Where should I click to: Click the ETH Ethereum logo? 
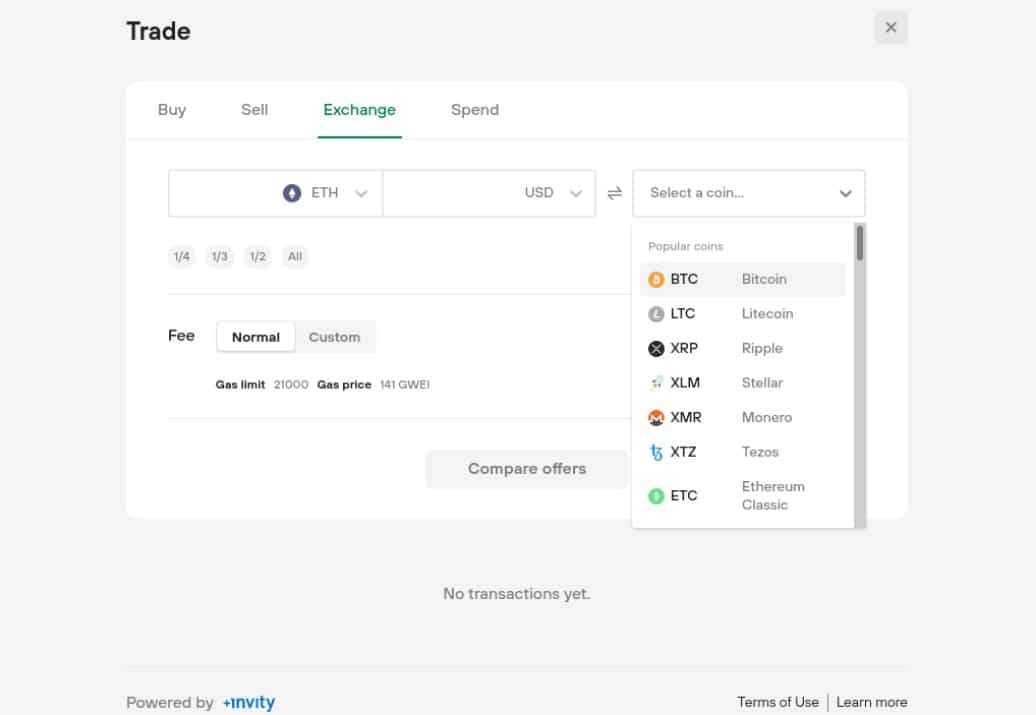coord(291,193)
